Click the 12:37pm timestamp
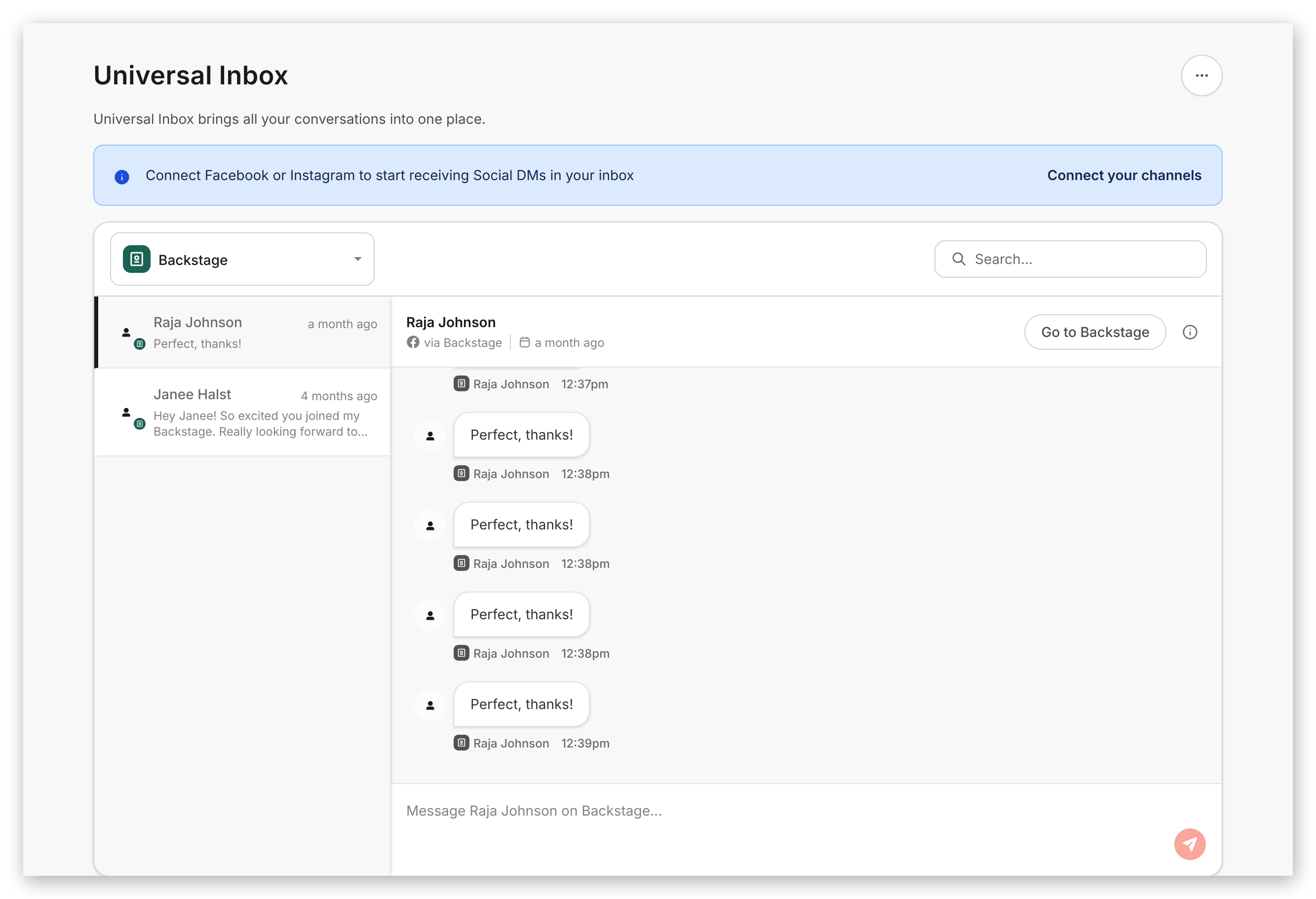The image size is (1316, 899). click(584, 384)
